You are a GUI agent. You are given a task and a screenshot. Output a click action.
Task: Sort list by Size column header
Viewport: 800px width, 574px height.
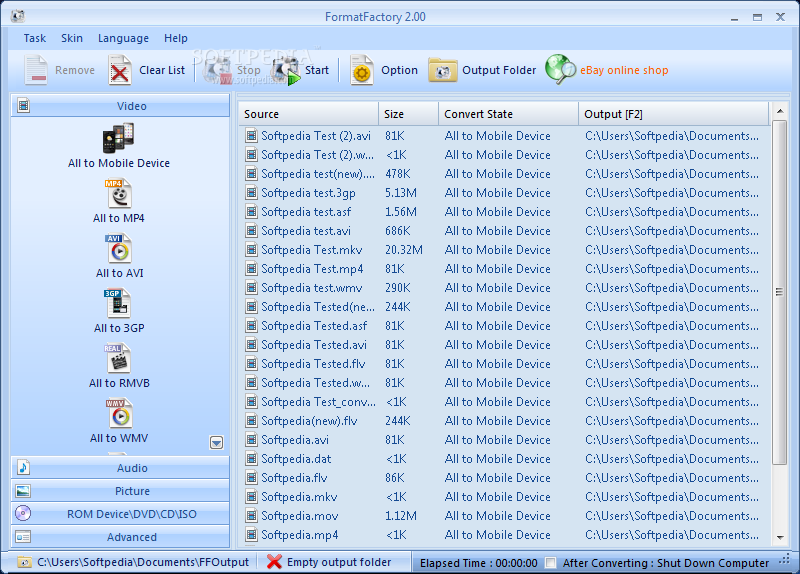[409, 114]
